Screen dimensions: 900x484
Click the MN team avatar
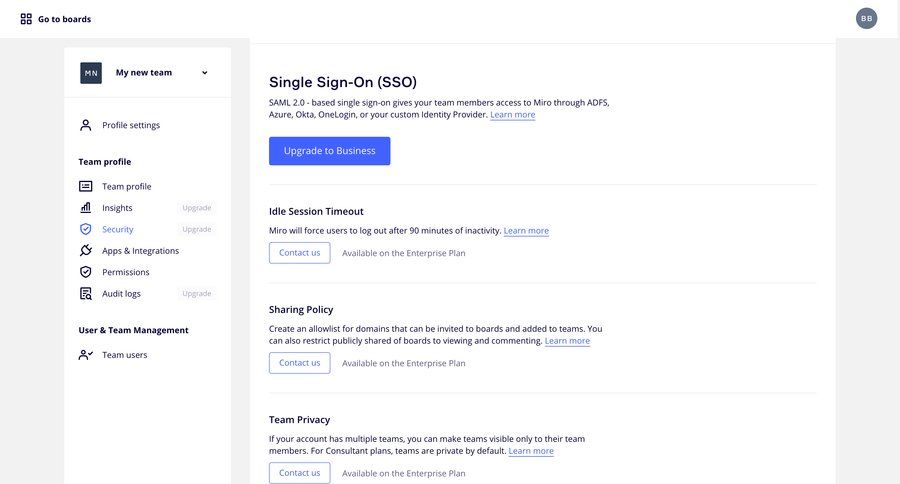click(x=91, y=73)
